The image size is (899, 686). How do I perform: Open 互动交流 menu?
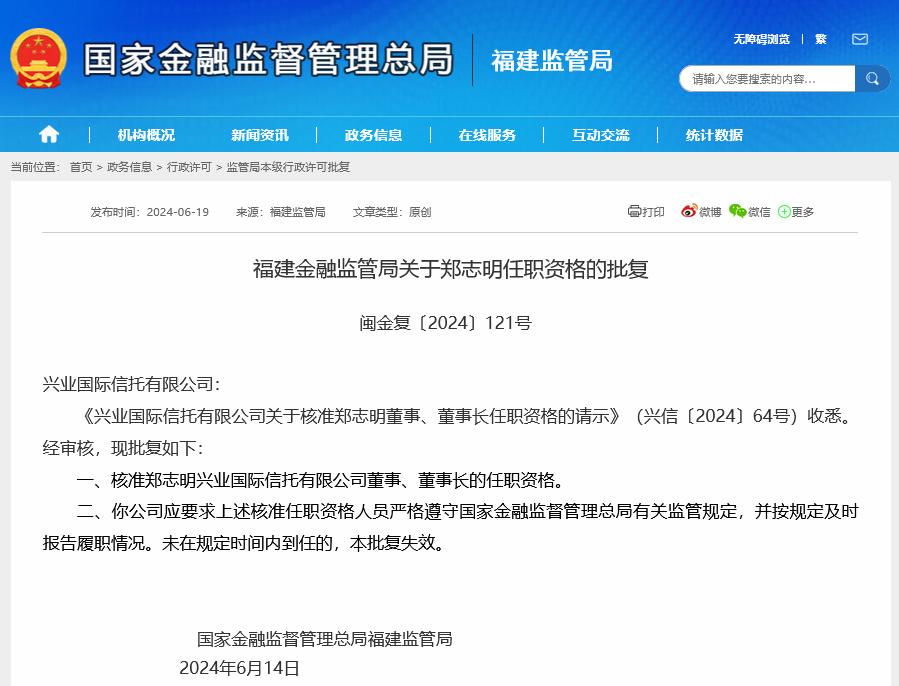600,135
